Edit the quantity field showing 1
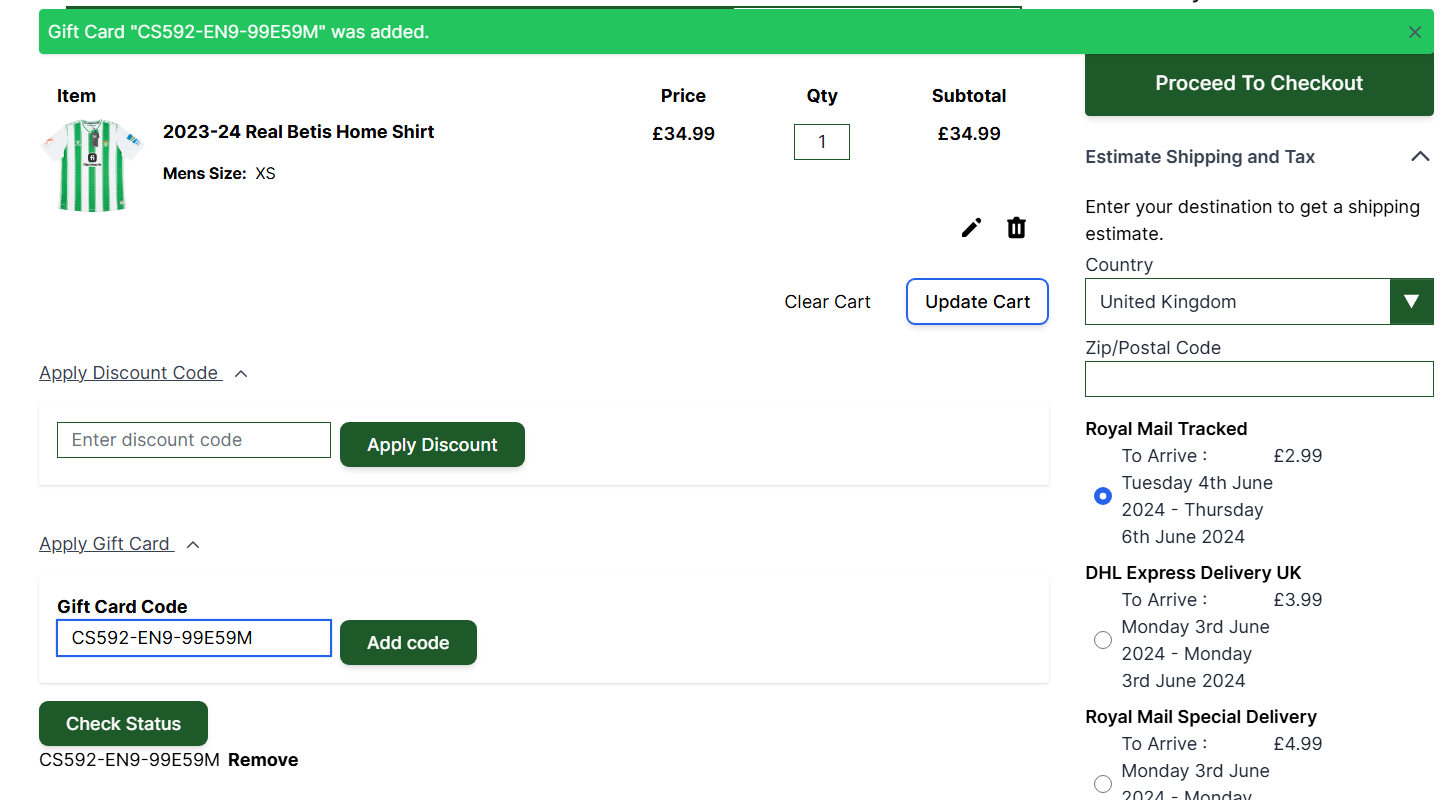 (x=822, y=142)
